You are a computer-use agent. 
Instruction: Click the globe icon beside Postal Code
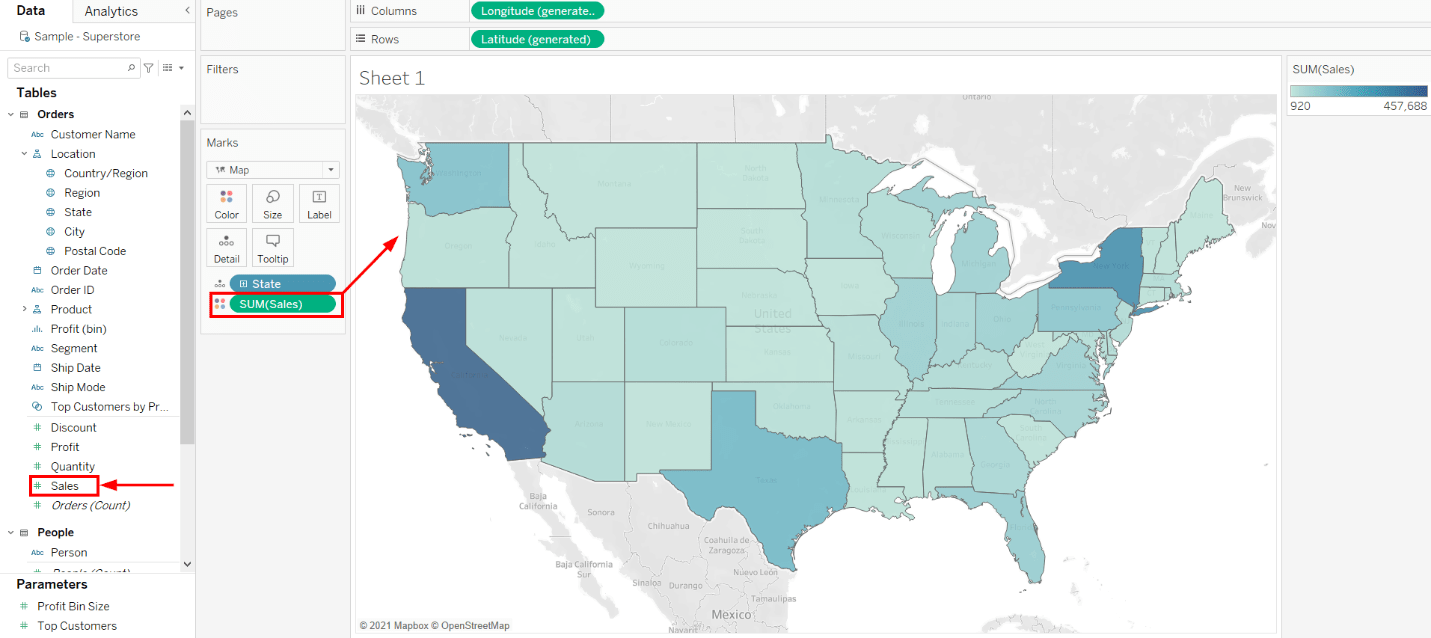pyautogui.click(x=51, y=251)
